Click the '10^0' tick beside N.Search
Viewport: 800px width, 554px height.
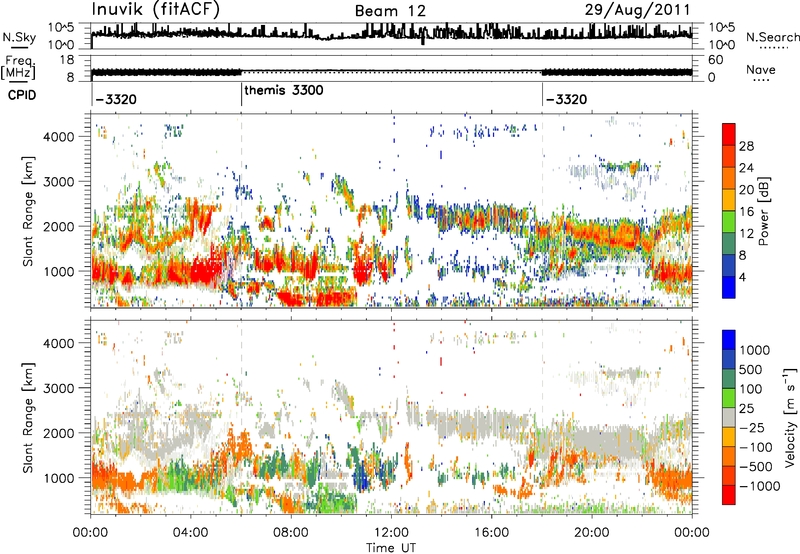[x=721, y=45]
